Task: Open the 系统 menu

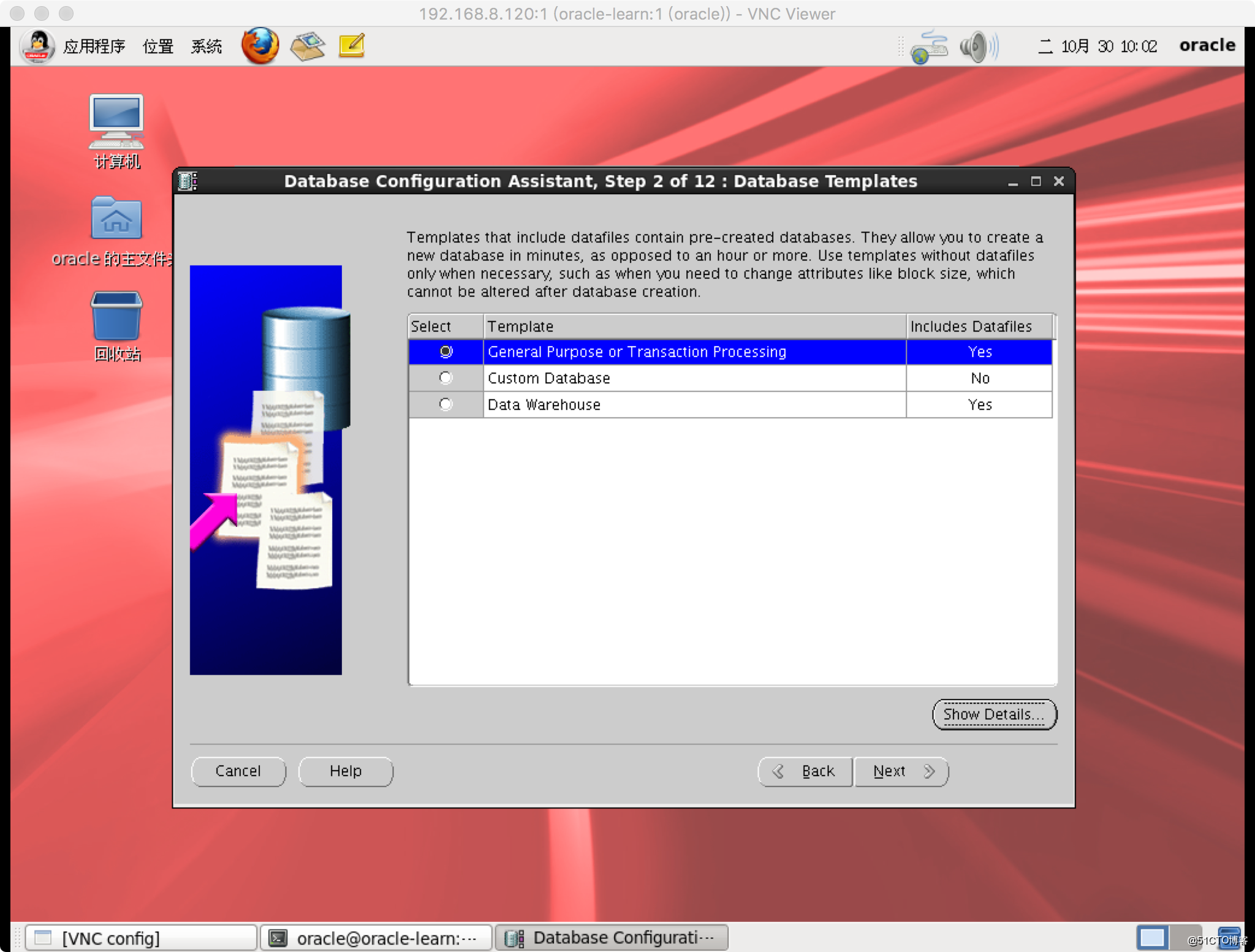Action: [x=207, y=47]
